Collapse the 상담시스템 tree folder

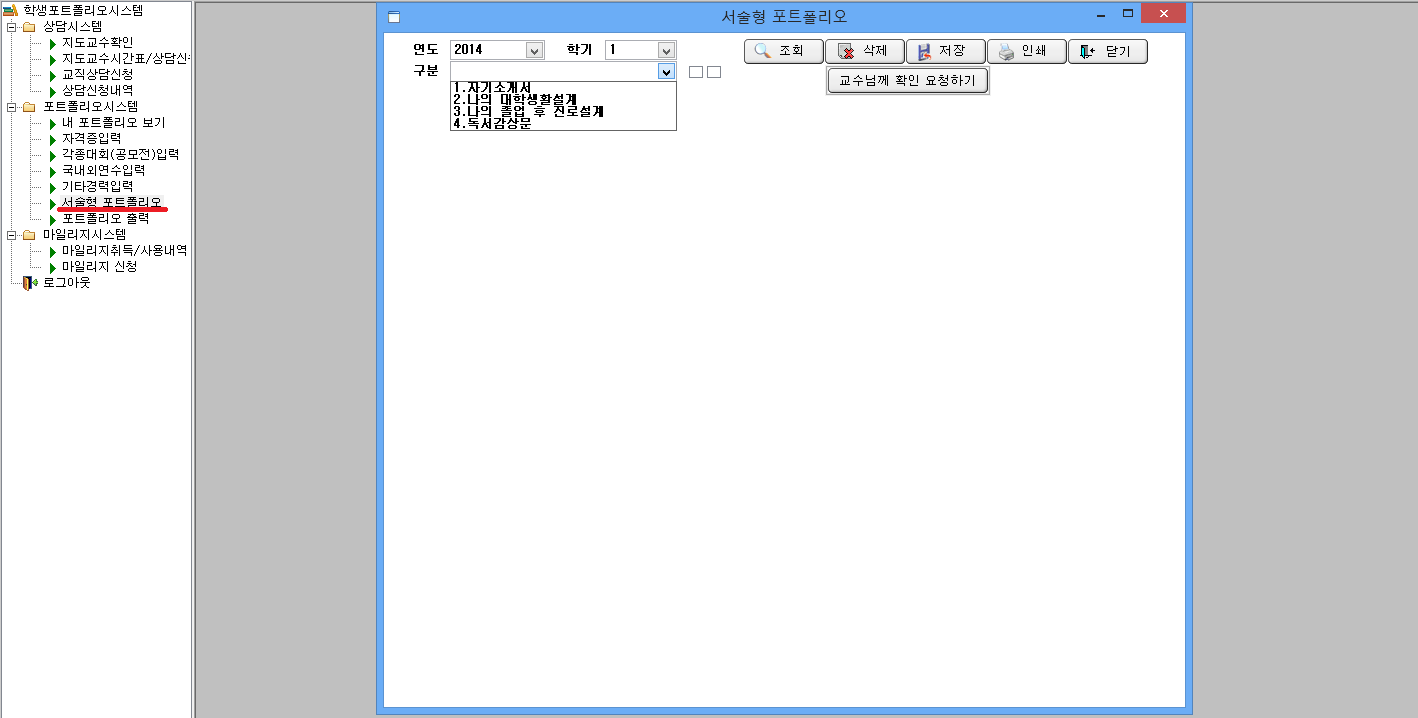11,27
